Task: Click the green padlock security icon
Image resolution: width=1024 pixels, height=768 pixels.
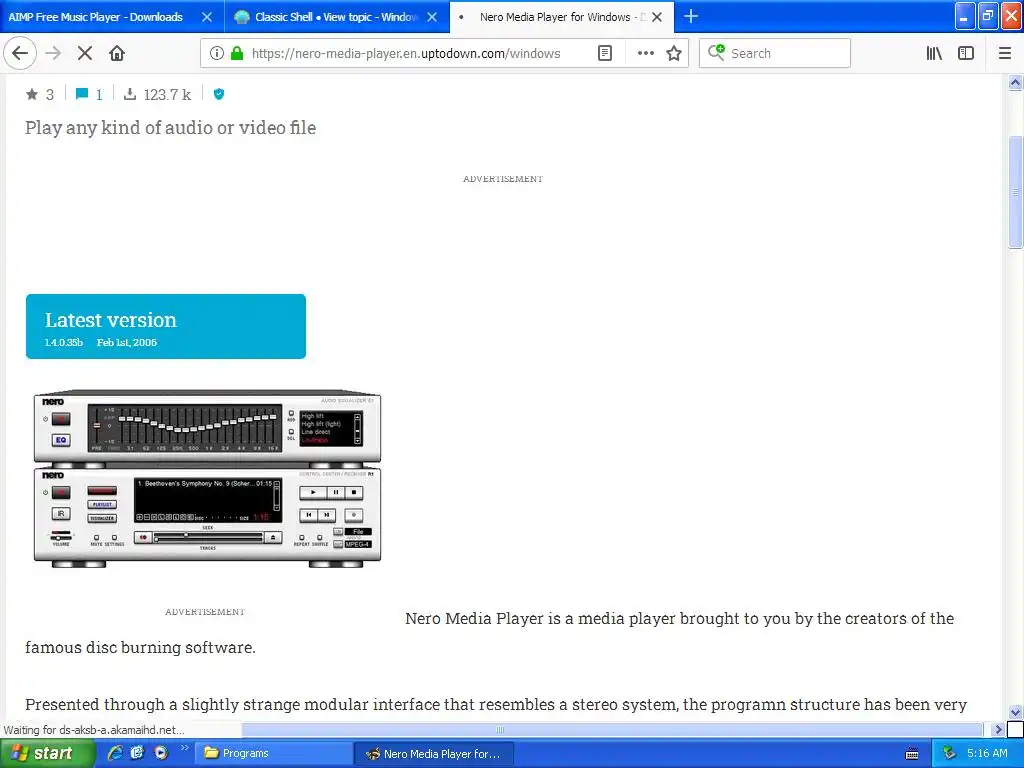Action: [237, 54]
